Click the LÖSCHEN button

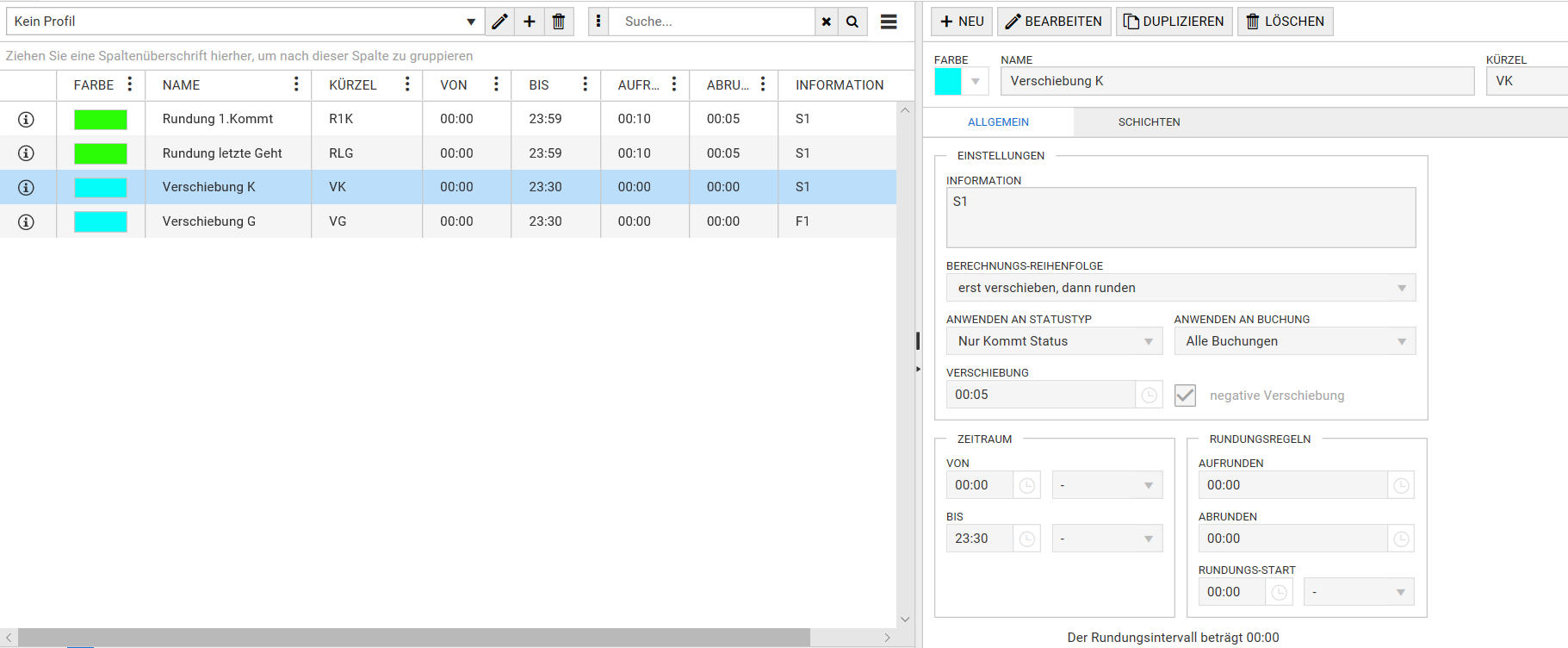1286,22
